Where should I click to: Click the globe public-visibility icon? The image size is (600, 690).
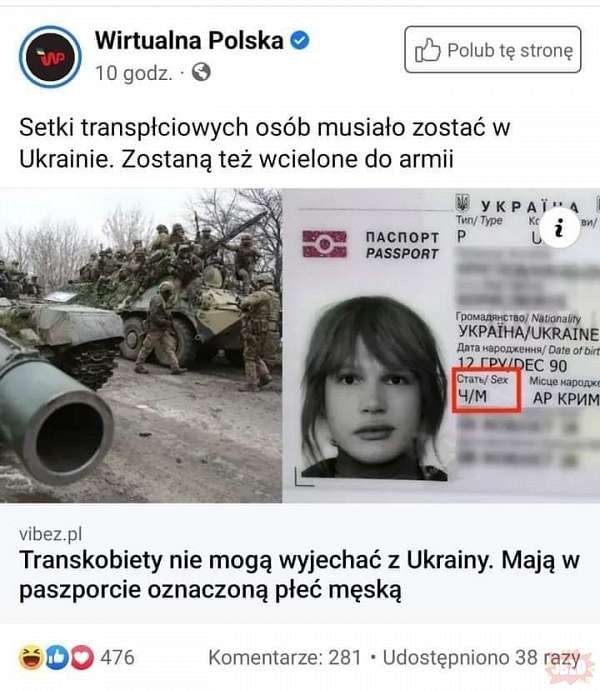pos(201,72)
